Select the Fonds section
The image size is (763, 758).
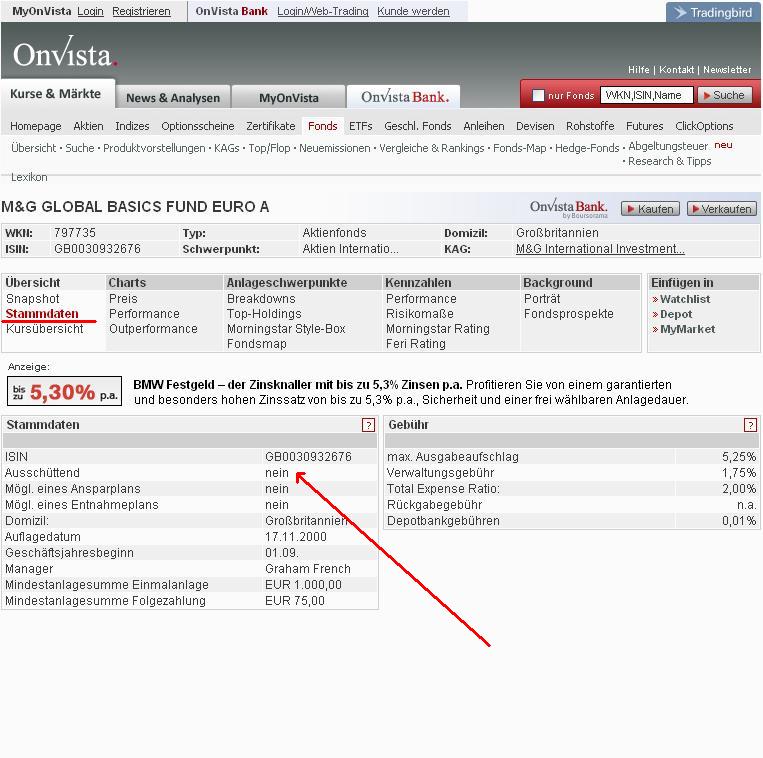click(322, 126)
